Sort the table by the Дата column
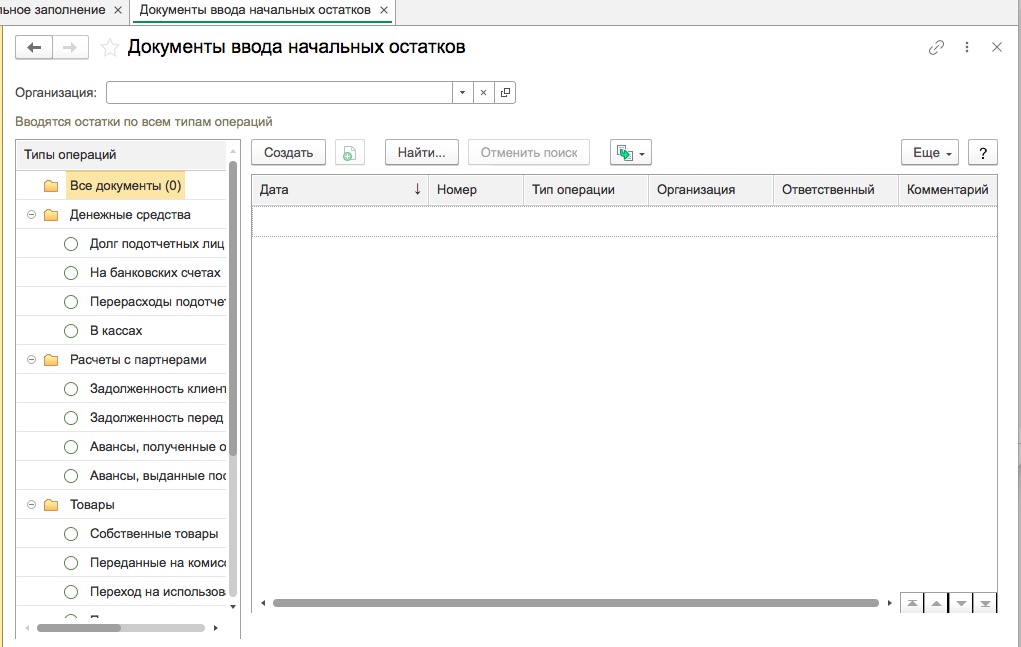This screenshot has width=1021, height=647. (340, 190)
